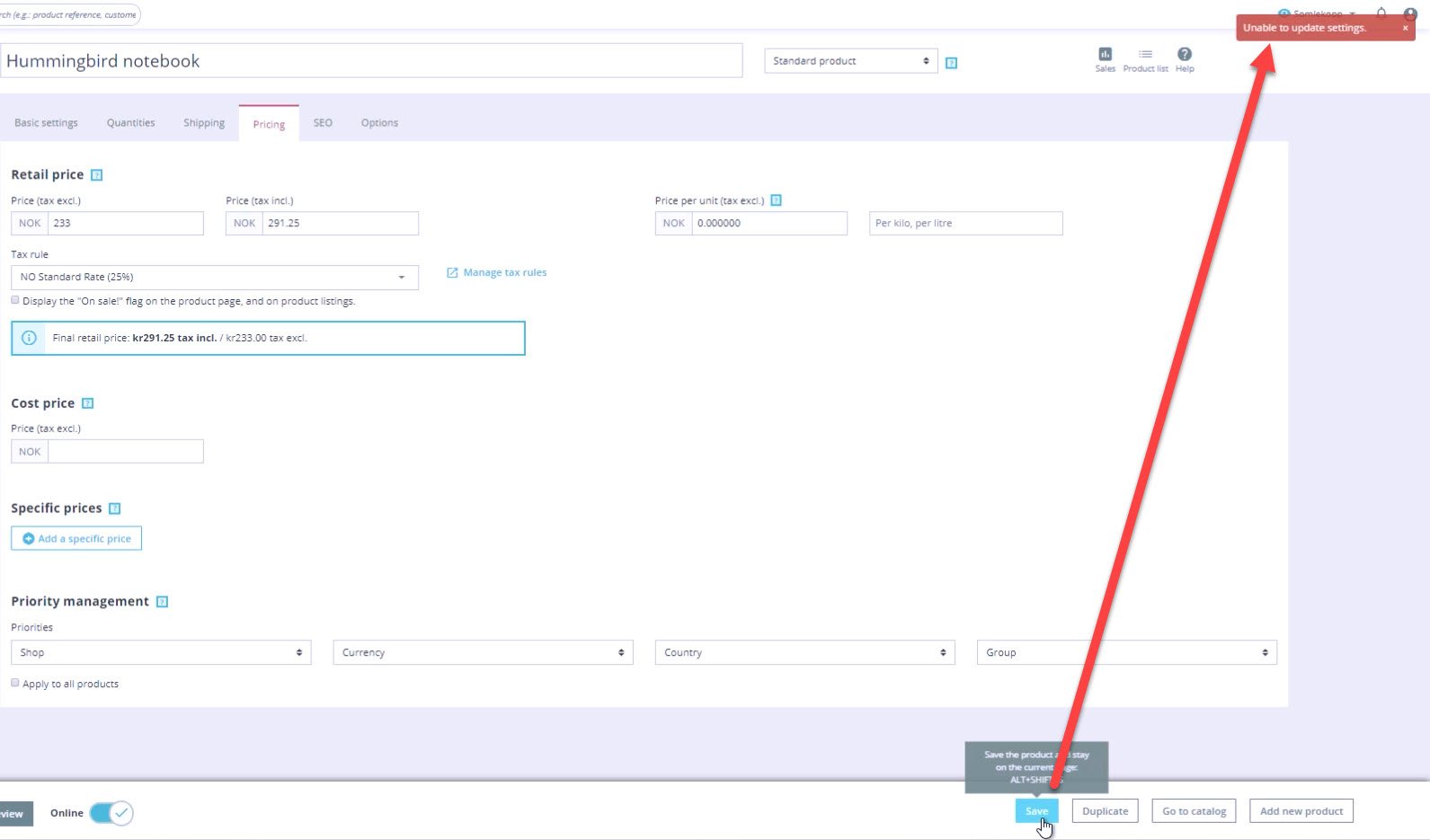Open the notifications bell
This screenshot has height=840, width=1430.
[x=1381, y=13]
